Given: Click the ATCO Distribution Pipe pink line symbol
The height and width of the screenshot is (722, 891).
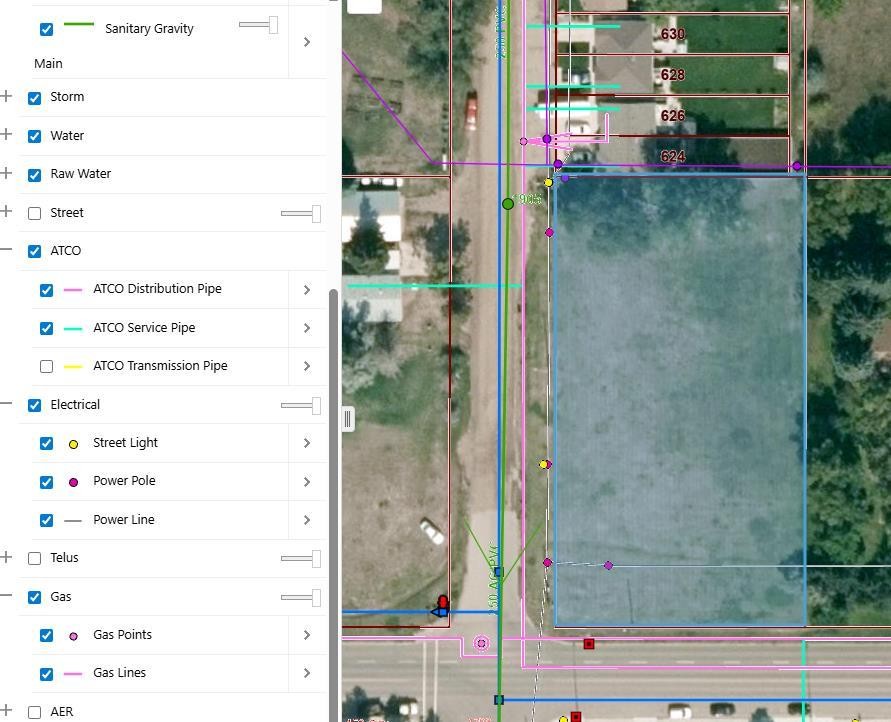Looking at the screenshot, I should point(72,289).
